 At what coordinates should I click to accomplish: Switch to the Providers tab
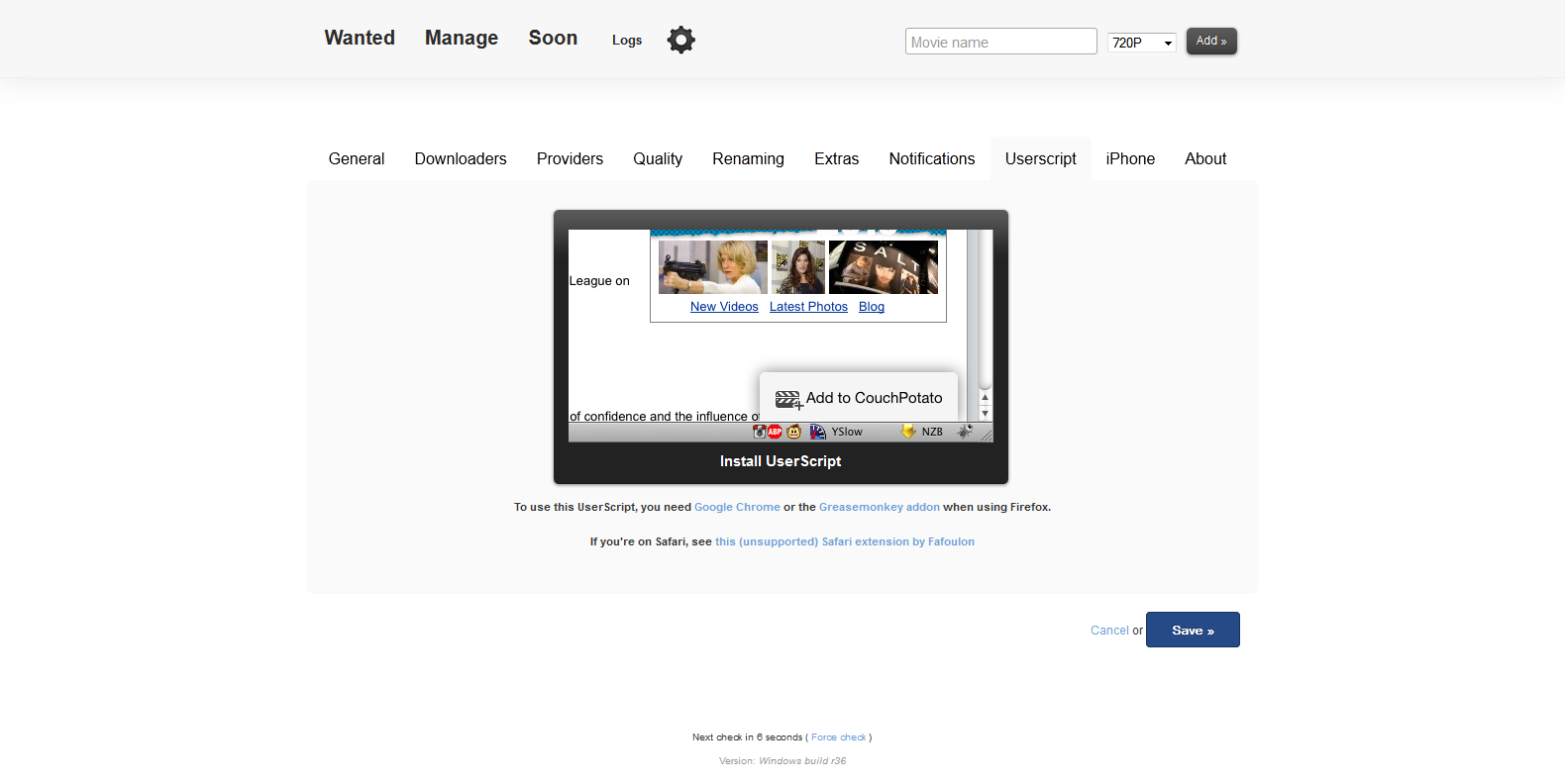(570, 158)
